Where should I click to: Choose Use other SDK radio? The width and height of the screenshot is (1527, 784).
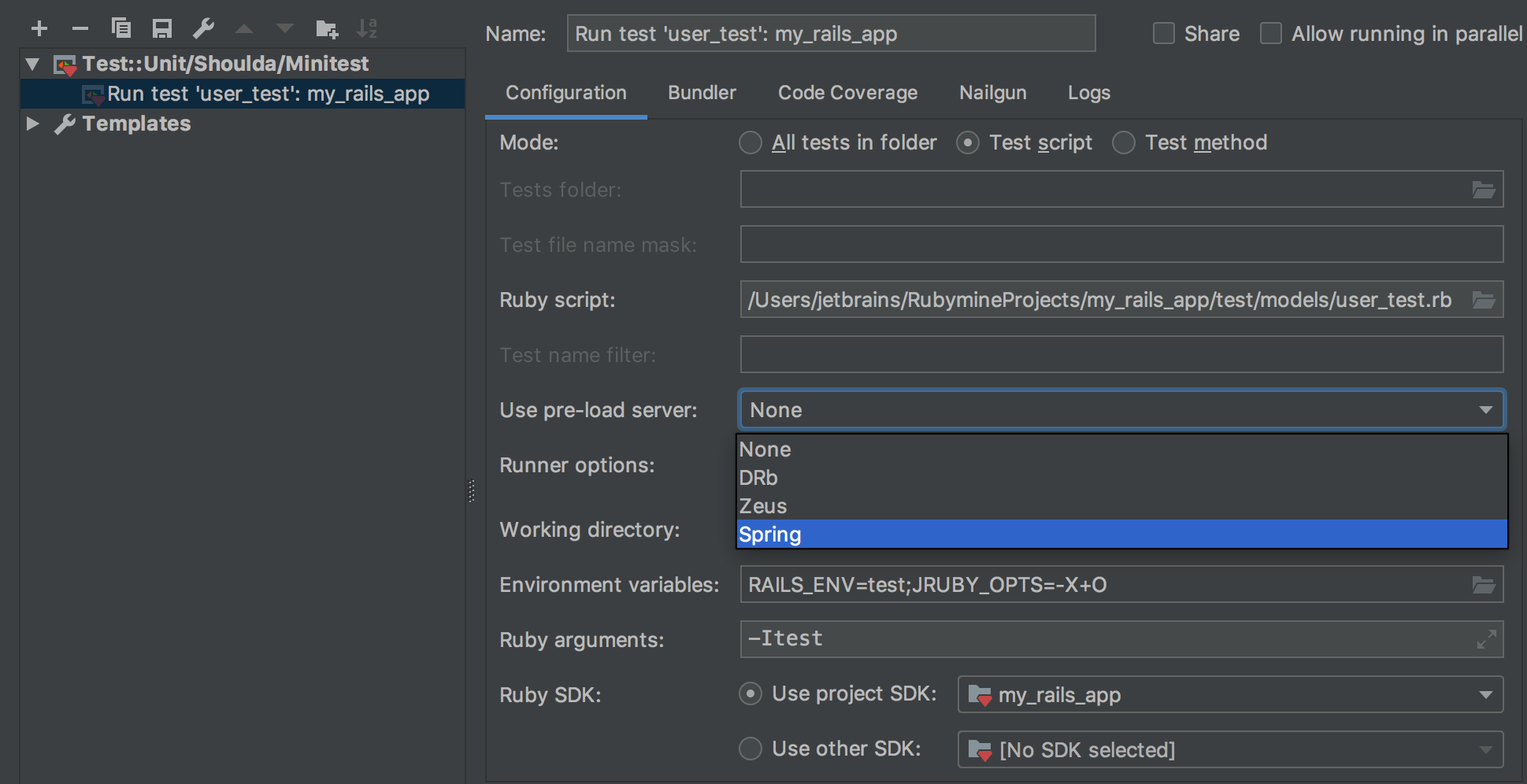(x=751, y=749)
